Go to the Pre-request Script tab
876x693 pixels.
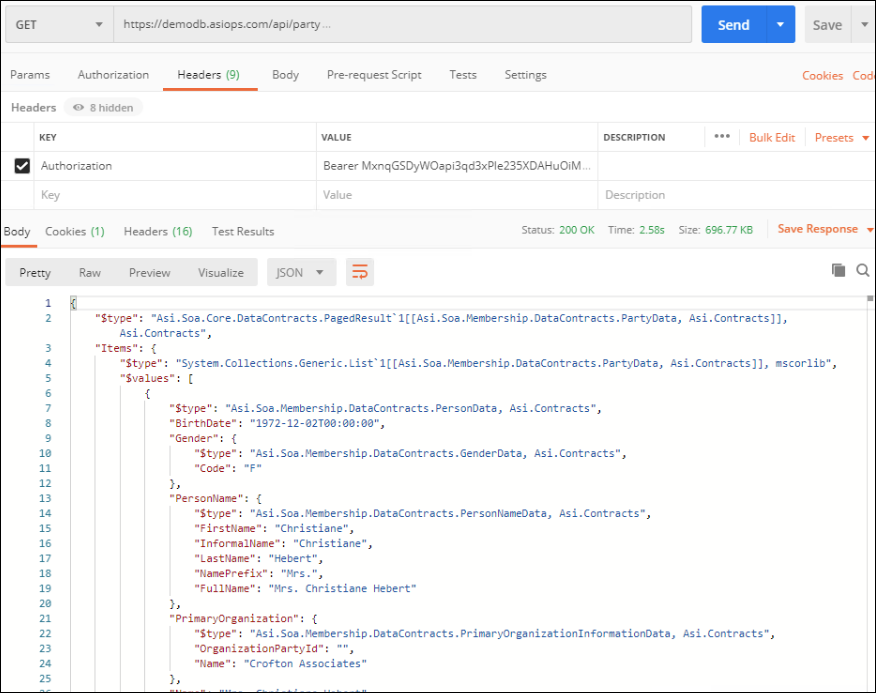[x=374, y=75]
